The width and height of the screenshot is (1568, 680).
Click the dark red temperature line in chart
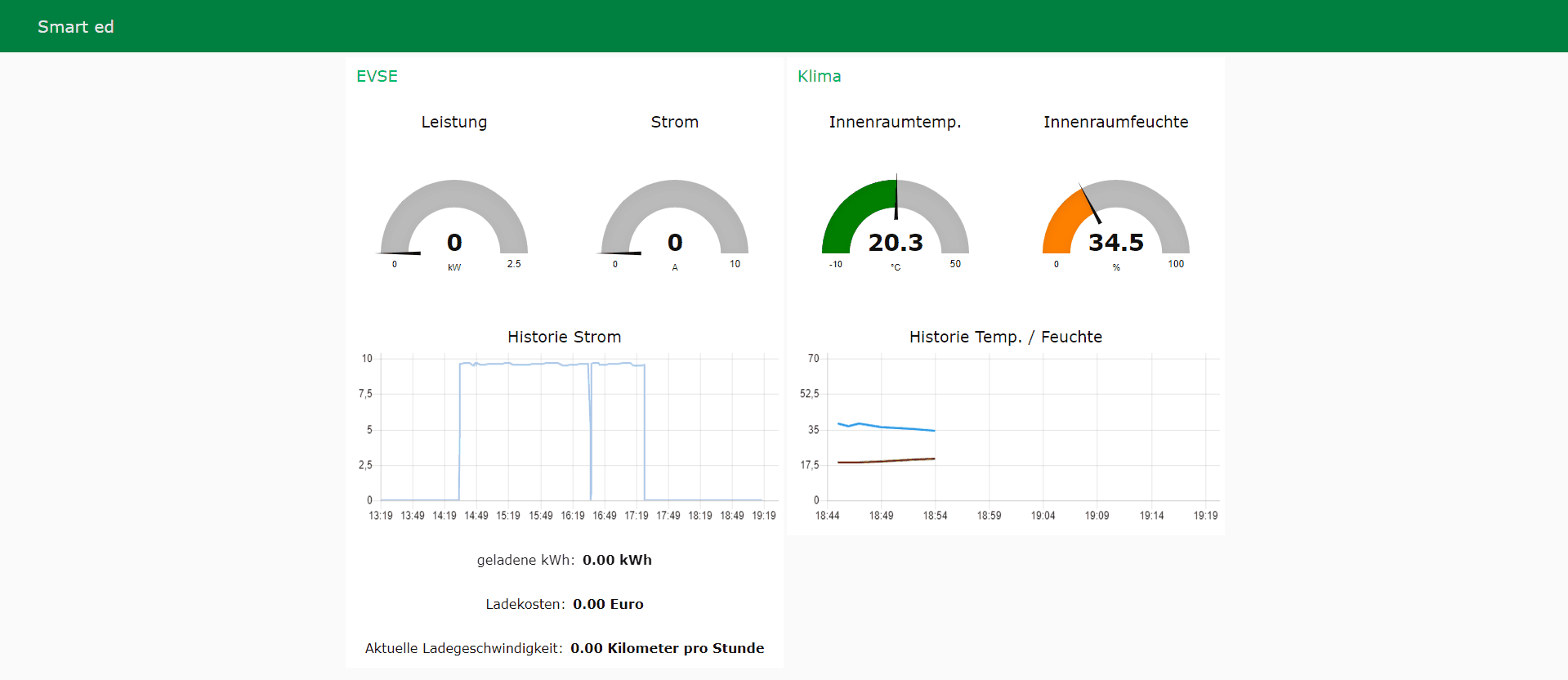click(891, 461)
